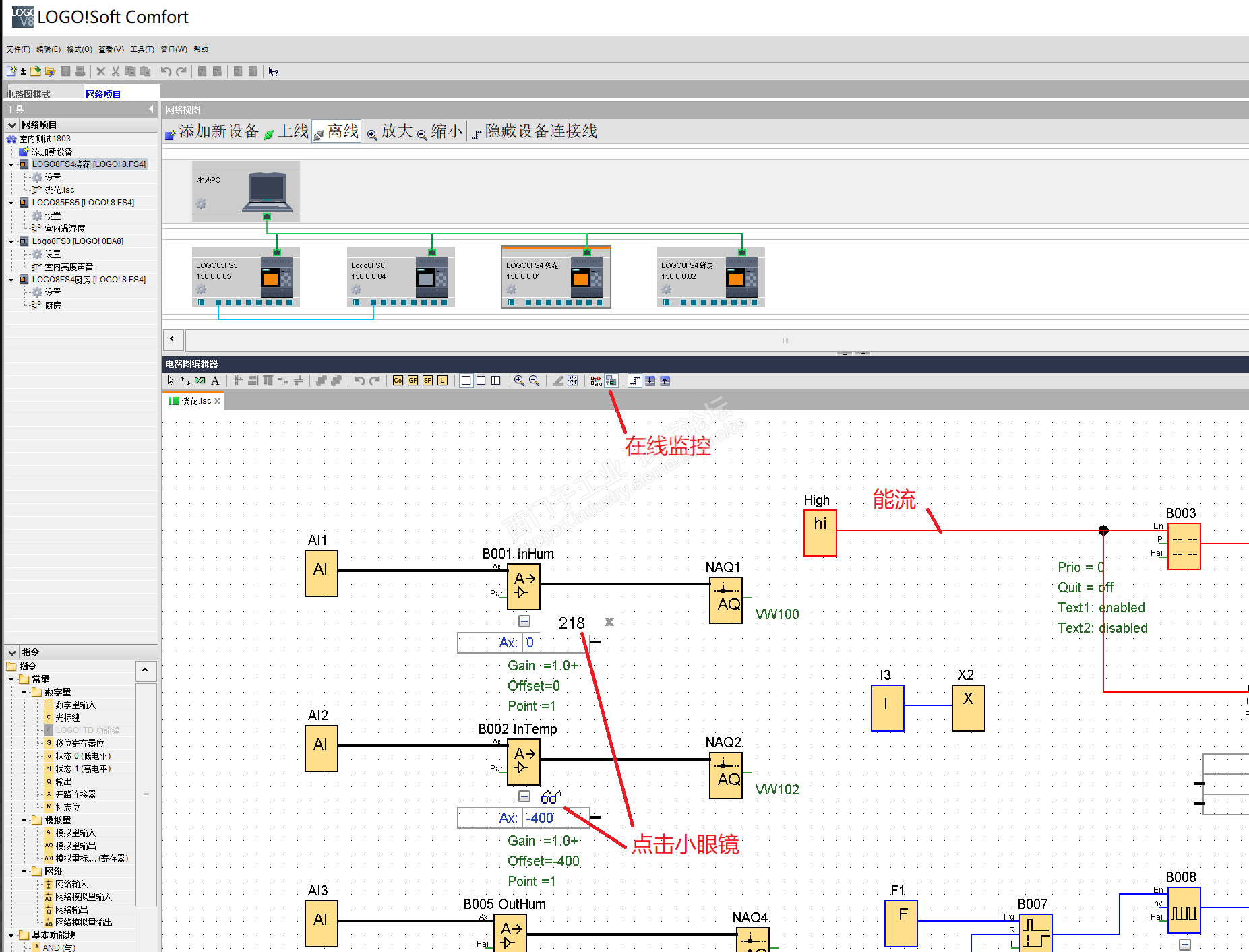The image size is (1249, 952).
Task: Collapse the 网络项目 panel section
Action: [x=12, y=125]
